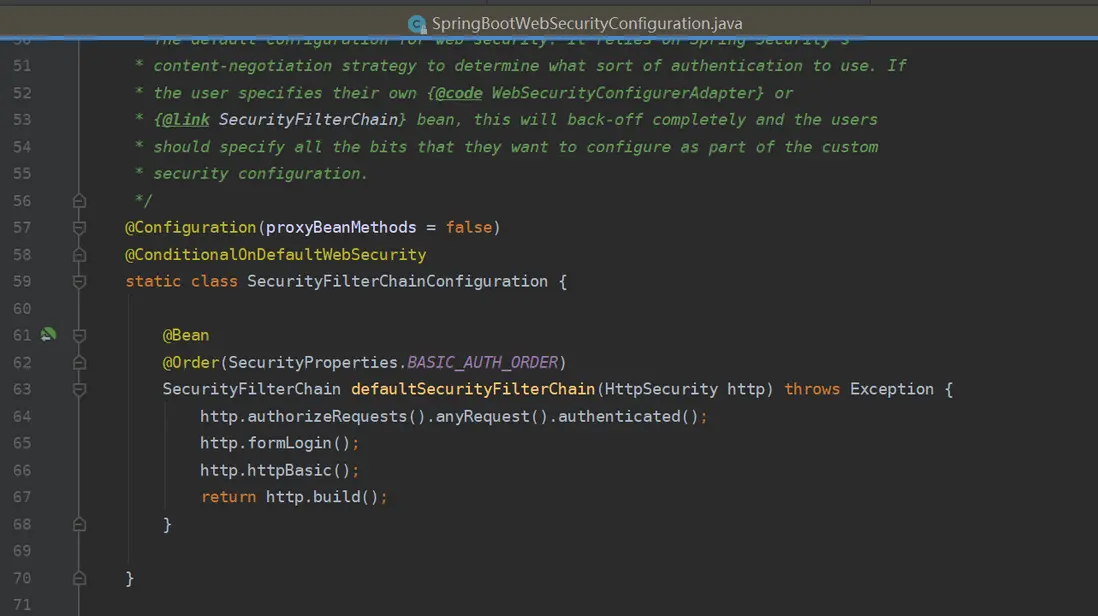Click fold end marker at line 70
Image resolution: width=1098 pixels, height=616 pixels.
coord(79,578)
